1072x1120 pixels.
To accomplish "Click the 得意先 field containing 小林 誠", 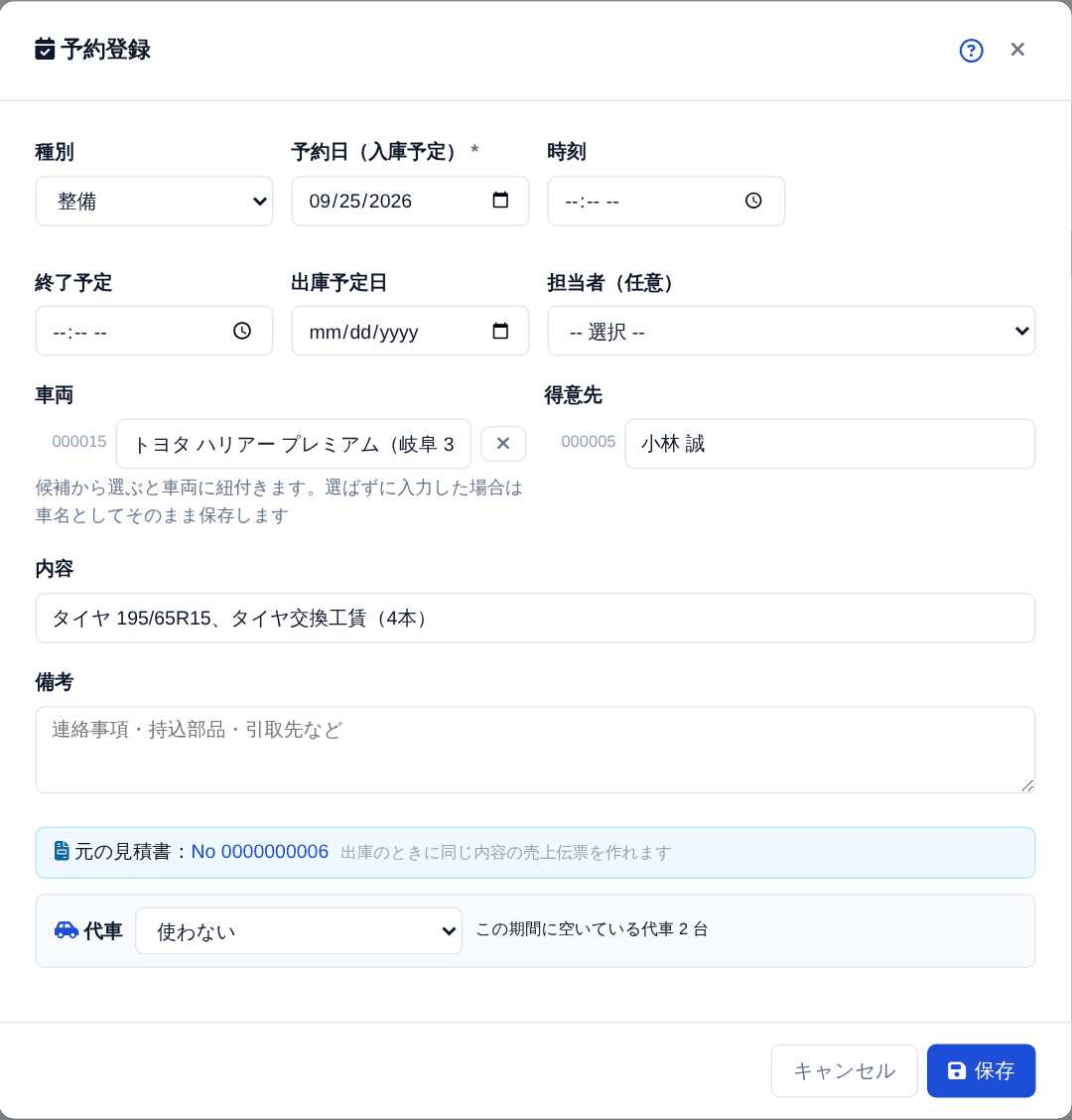I will coord(830,444).
